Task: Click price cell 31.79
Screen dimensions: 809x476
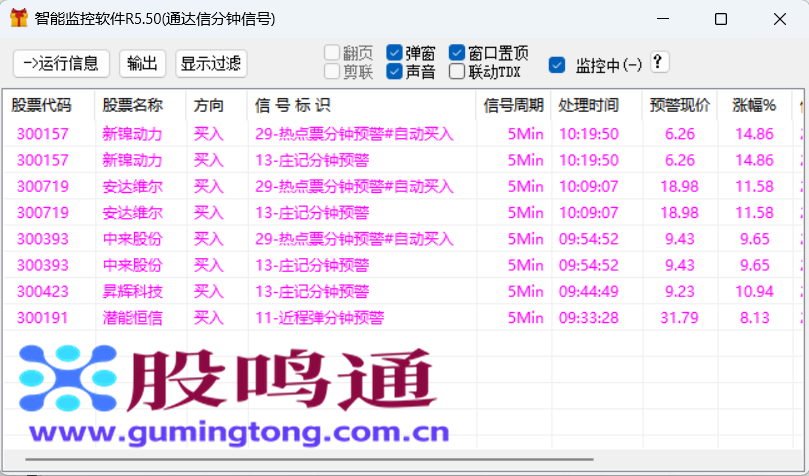Action: 679,318
